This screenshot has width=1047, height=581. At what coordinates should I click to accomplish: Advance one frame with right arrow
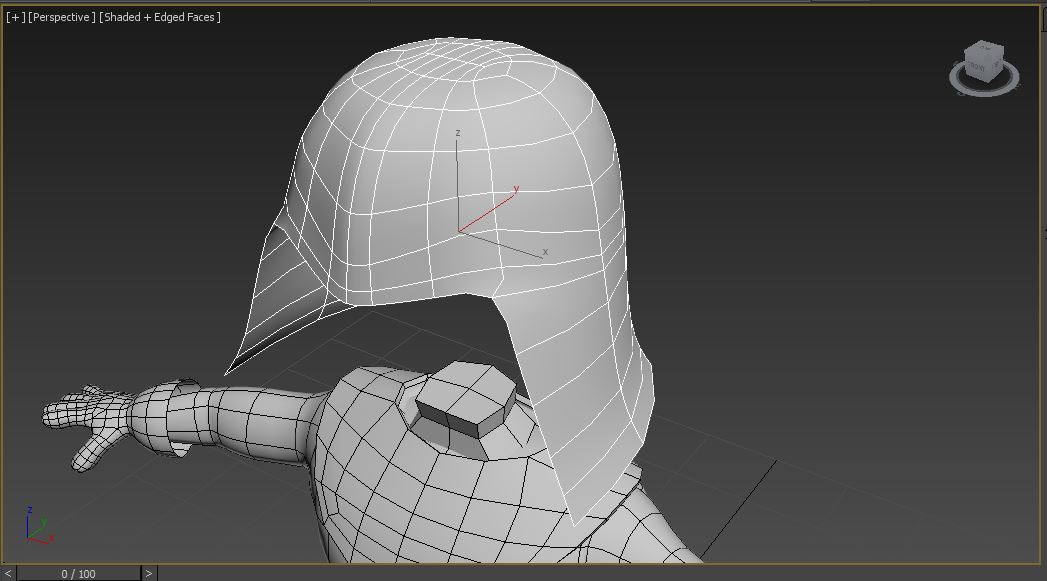pyautogui.click(x=149, y=573)
